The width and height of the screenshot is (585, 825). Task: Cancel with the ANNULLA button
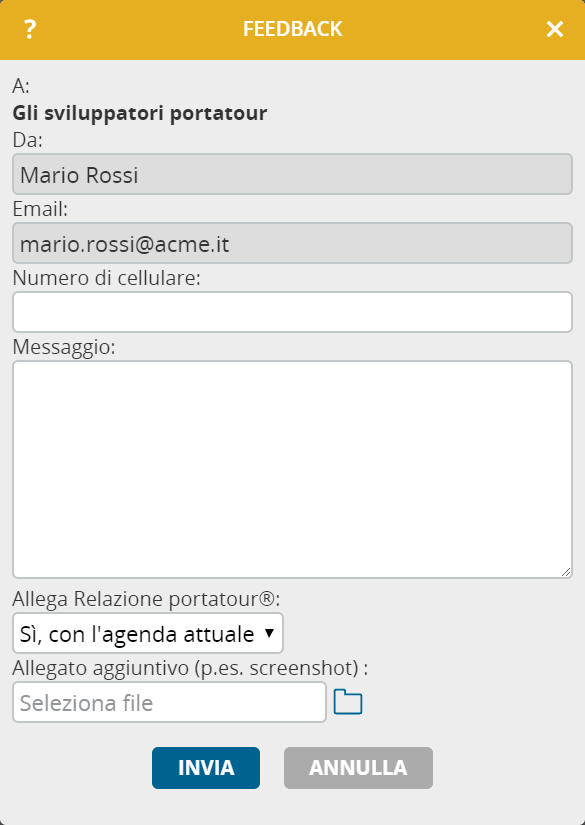(x=358, y=768)
